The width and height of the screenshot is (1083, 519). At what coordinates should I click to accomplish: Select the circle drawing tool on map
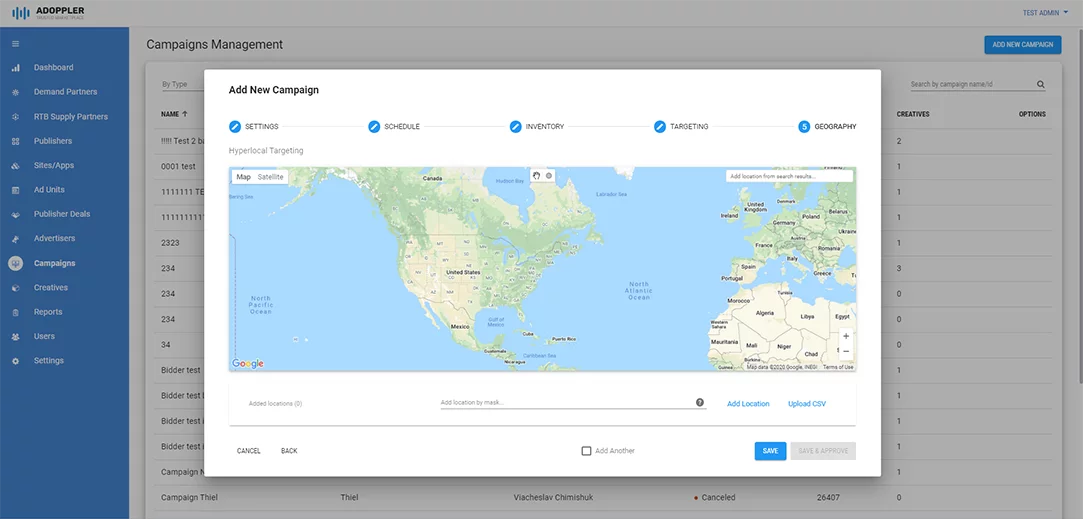(549, 176)
